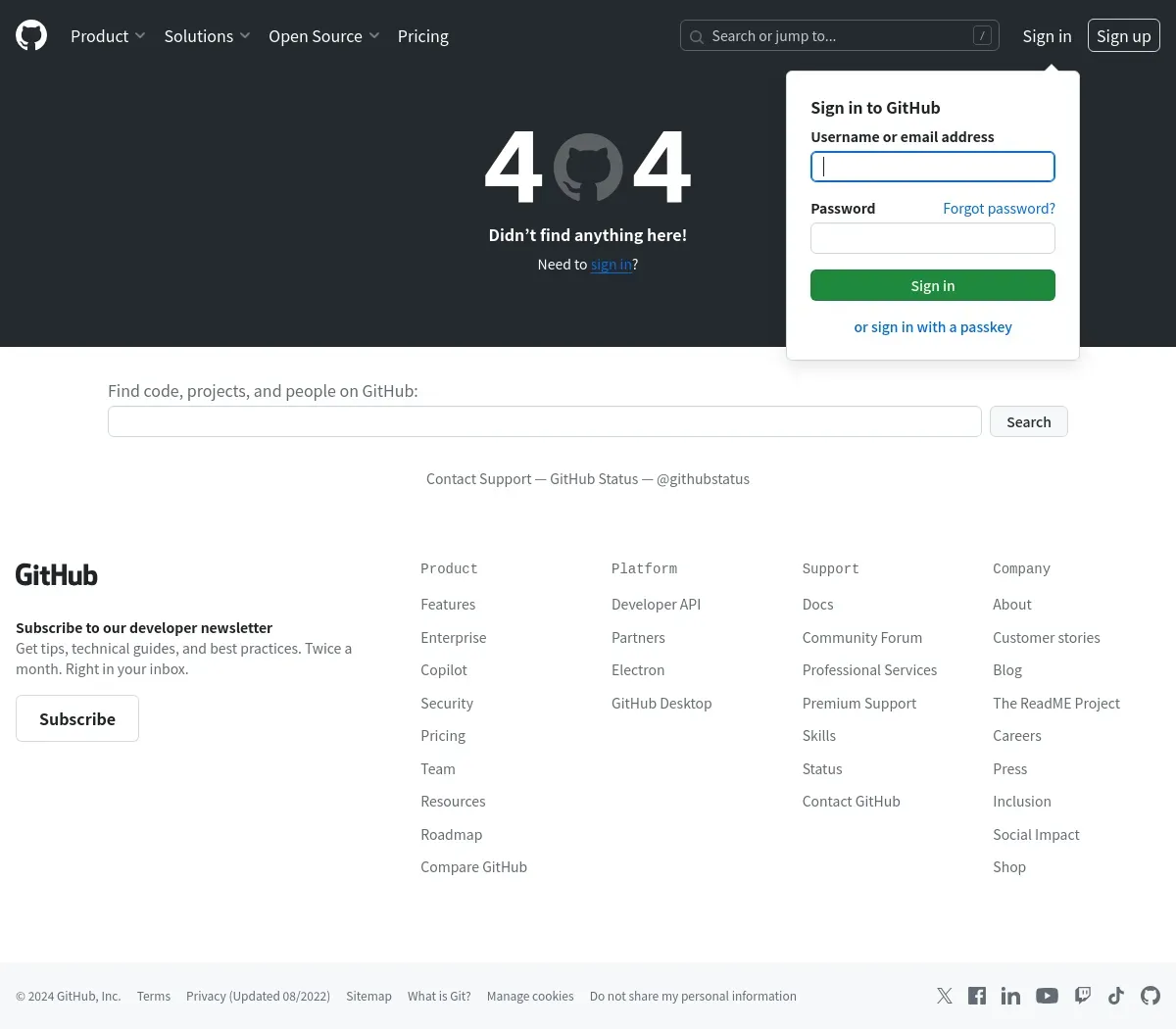This screenshot has width=1176, height=1029.
Task: Click the Sign up button in header
Action: (x=1124, y=36)
